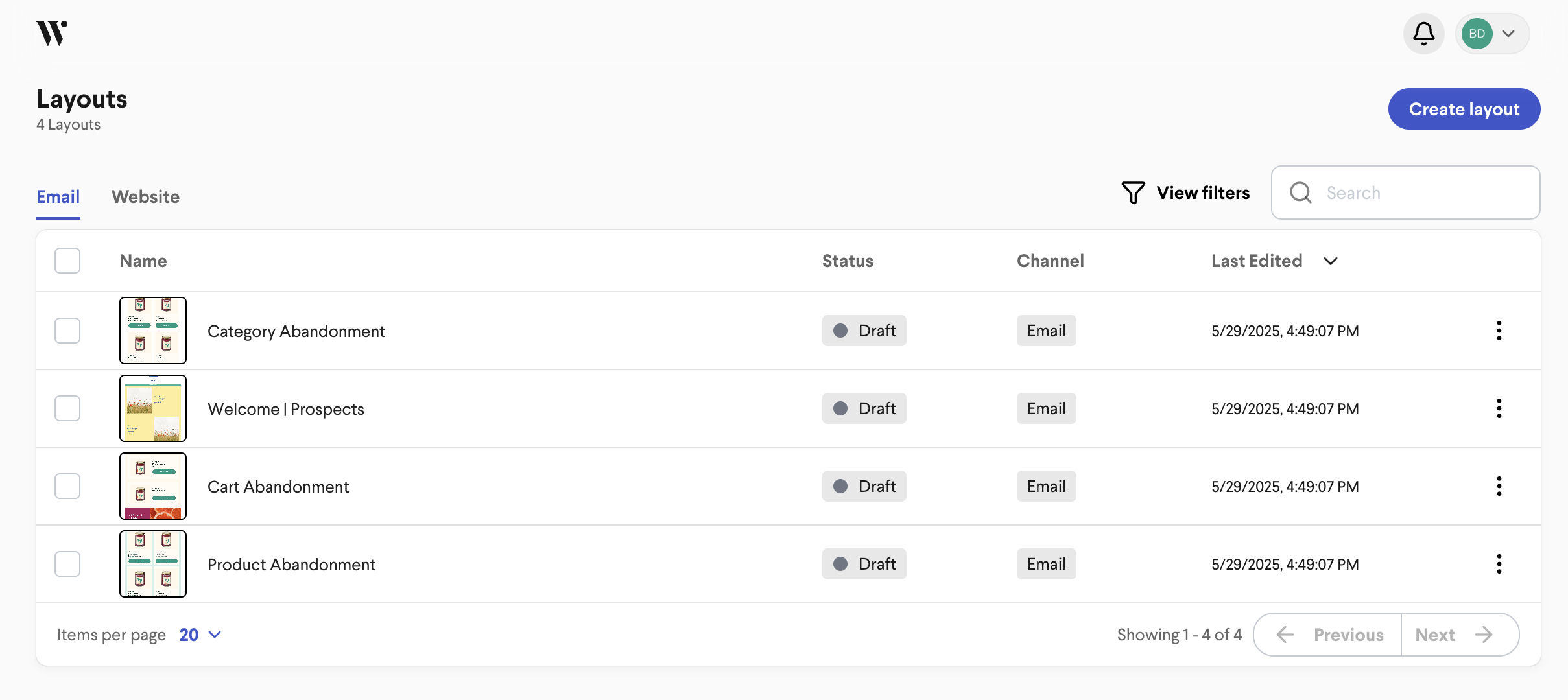This screenshot has height=700, width=1568.
Task: Click the funnel View filters icon
Action: [x=1133, y=192]
